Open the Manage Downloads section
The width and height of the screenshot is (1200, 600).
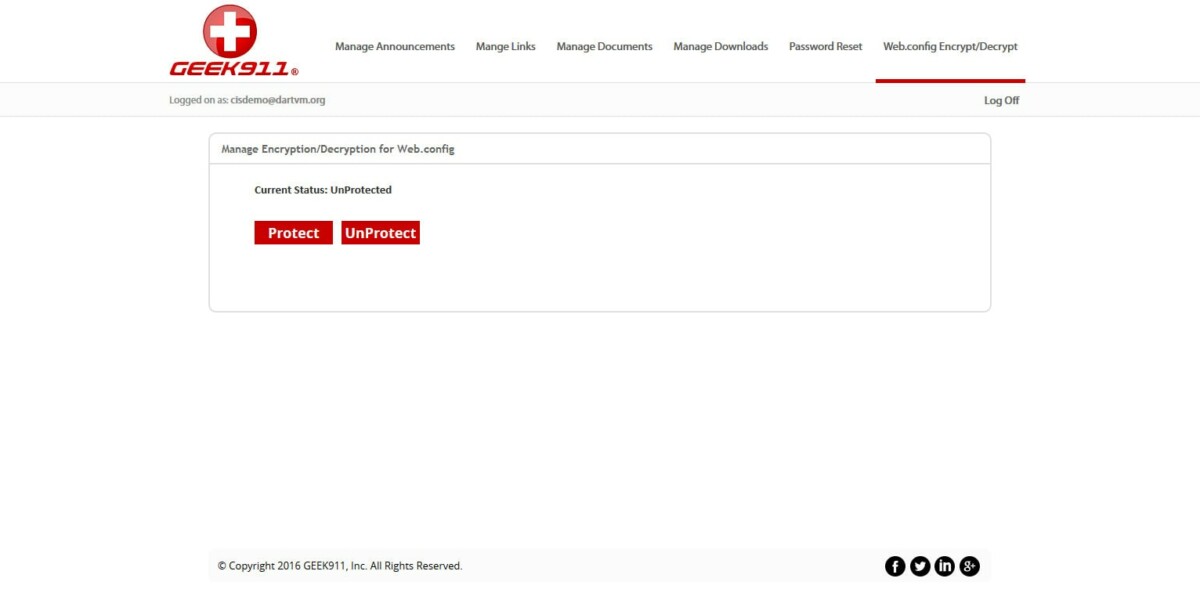click(x=721, y=46)
